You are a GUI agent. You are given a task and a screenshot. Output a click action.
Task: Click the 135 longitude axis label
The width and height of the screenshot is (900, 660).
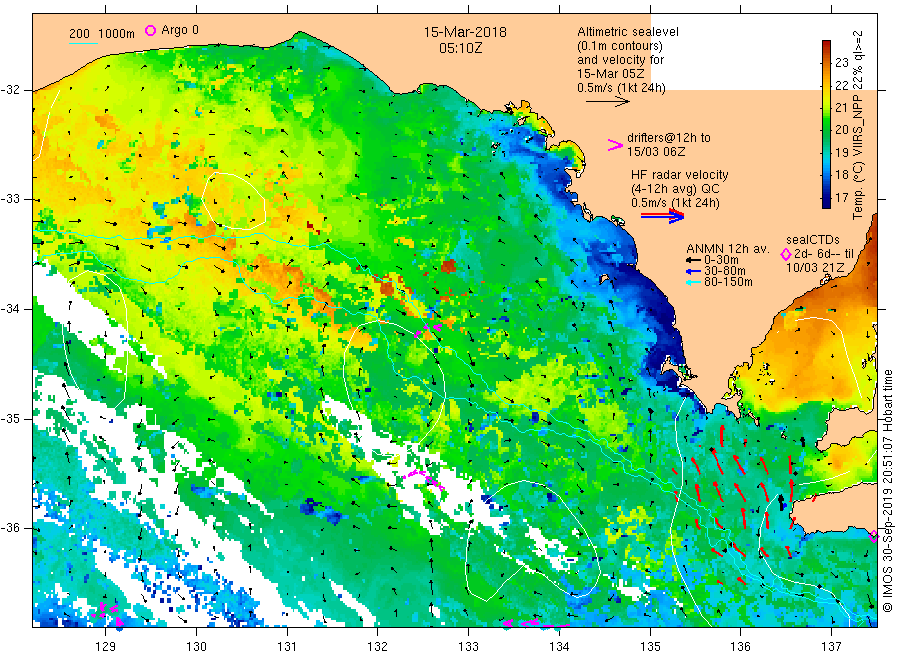click(x=650, y=647)
